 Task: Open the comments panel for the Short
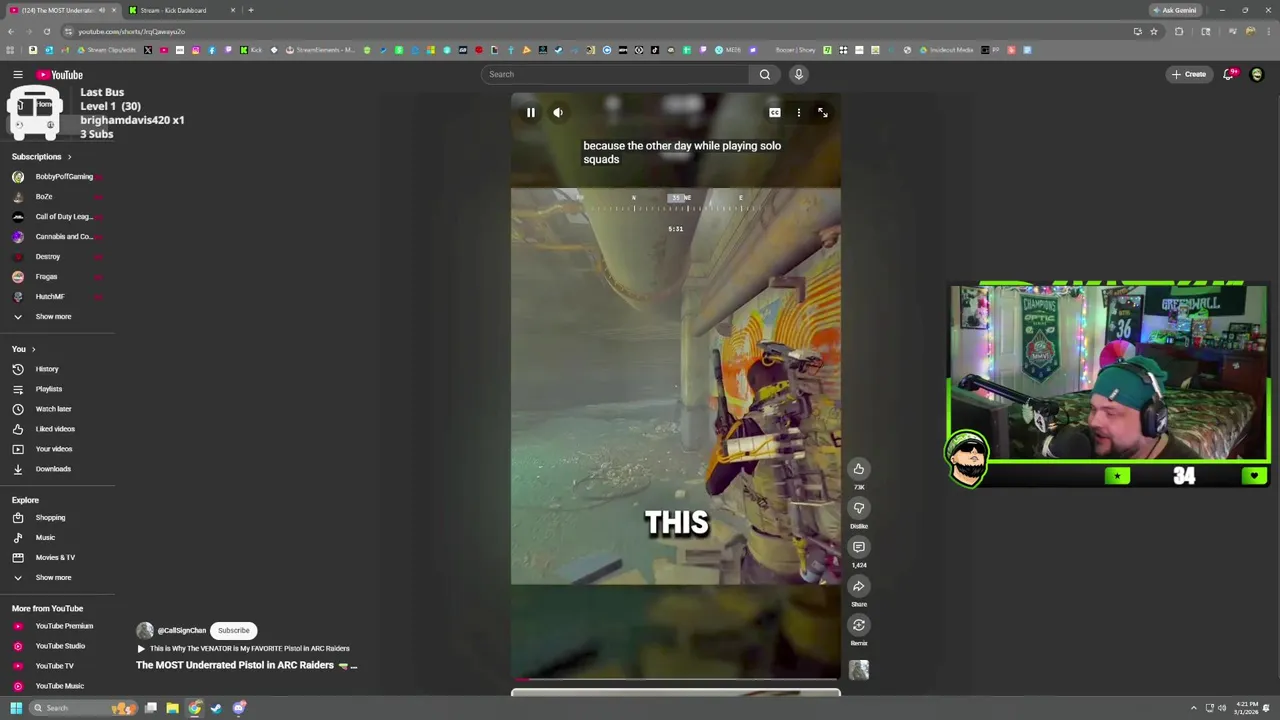pos(859,547)
